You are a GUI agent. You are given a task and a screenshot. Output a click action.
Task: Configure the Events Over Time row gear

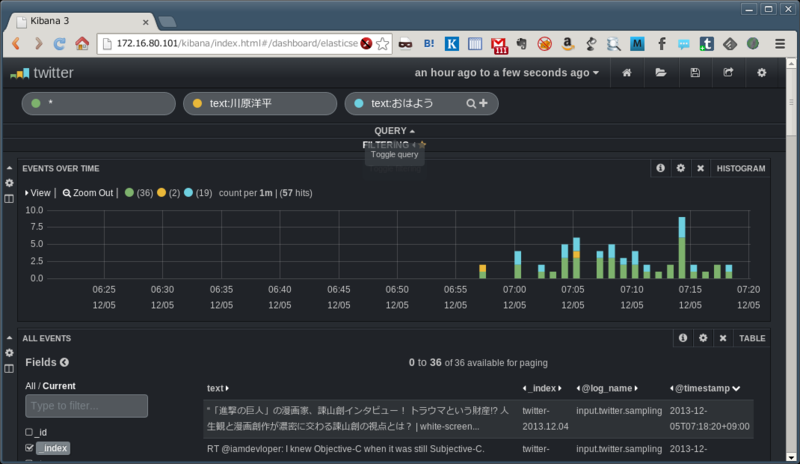click(x=9, y=183)
